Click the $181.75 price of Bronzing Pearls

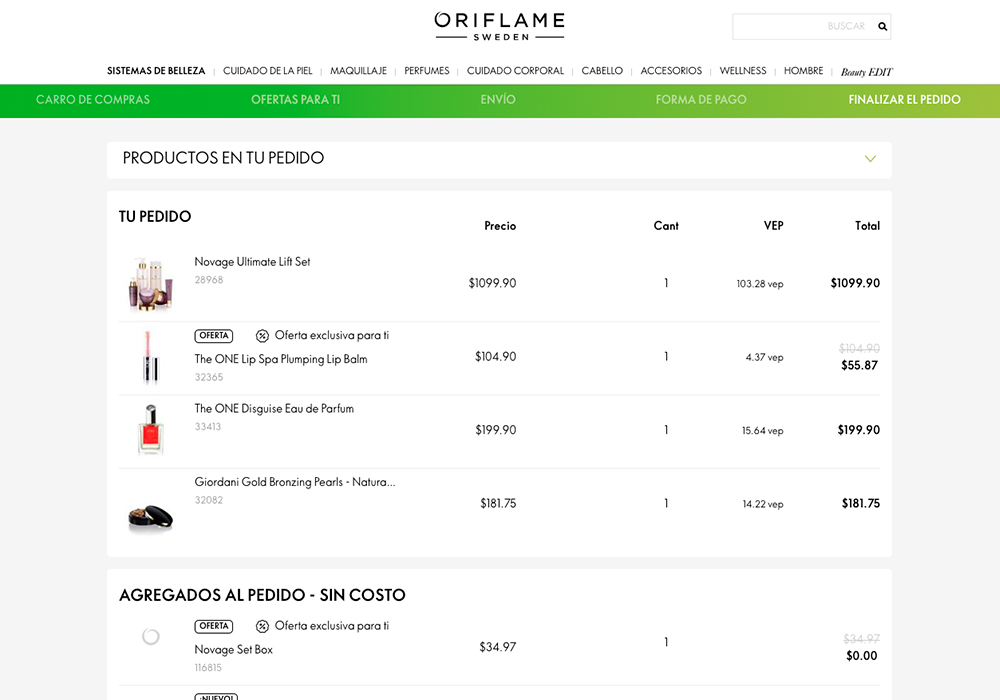[498, 504]
